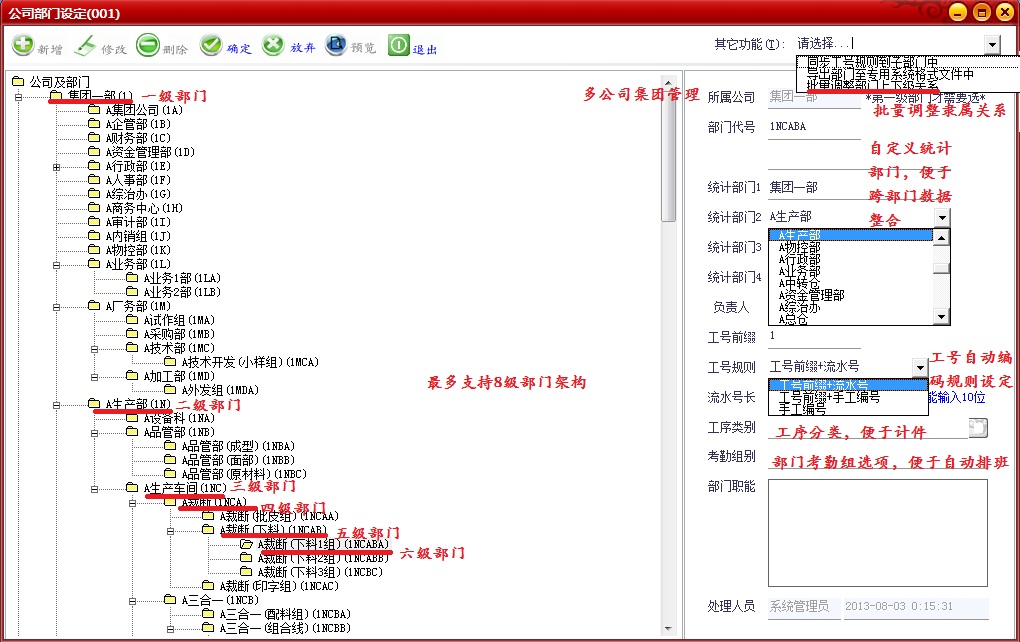Select A资金管理部 in 统计部门 list
The height and width of the screenshot is (642, 1020).
tap(811, 295)
